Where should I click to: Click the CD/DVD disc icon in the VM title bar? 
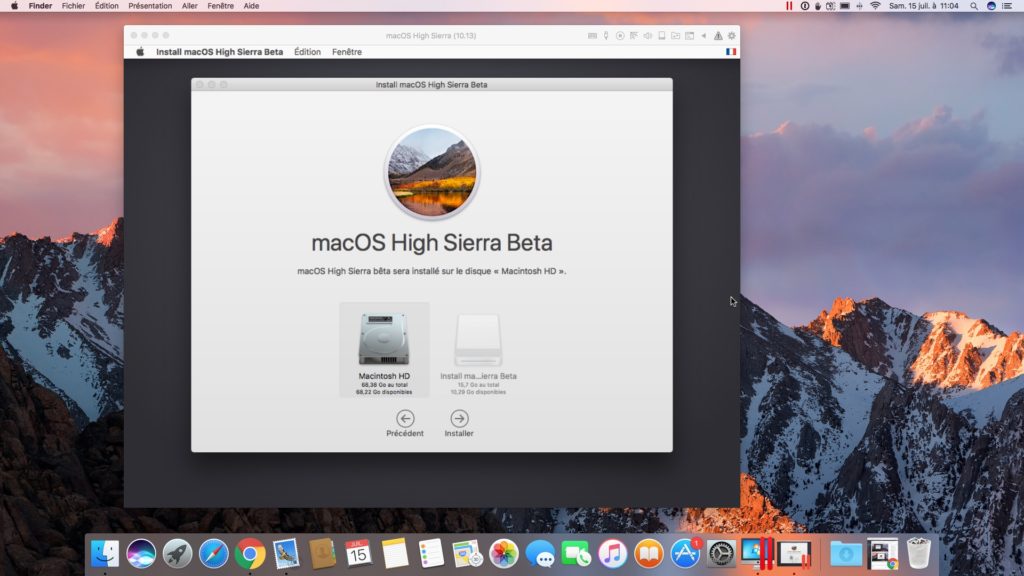tap(620, 36)
